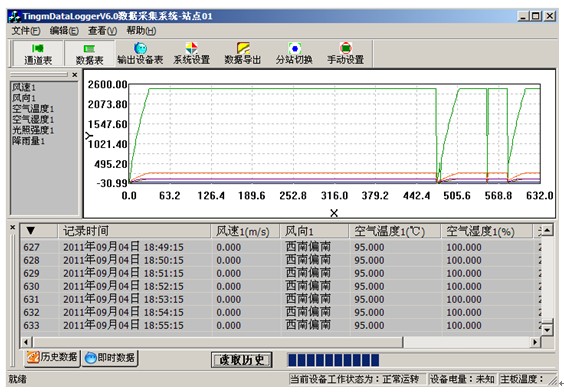564x392 pixels.
Task: Click the 风向1 column header
Action: (x=314, y=231)
